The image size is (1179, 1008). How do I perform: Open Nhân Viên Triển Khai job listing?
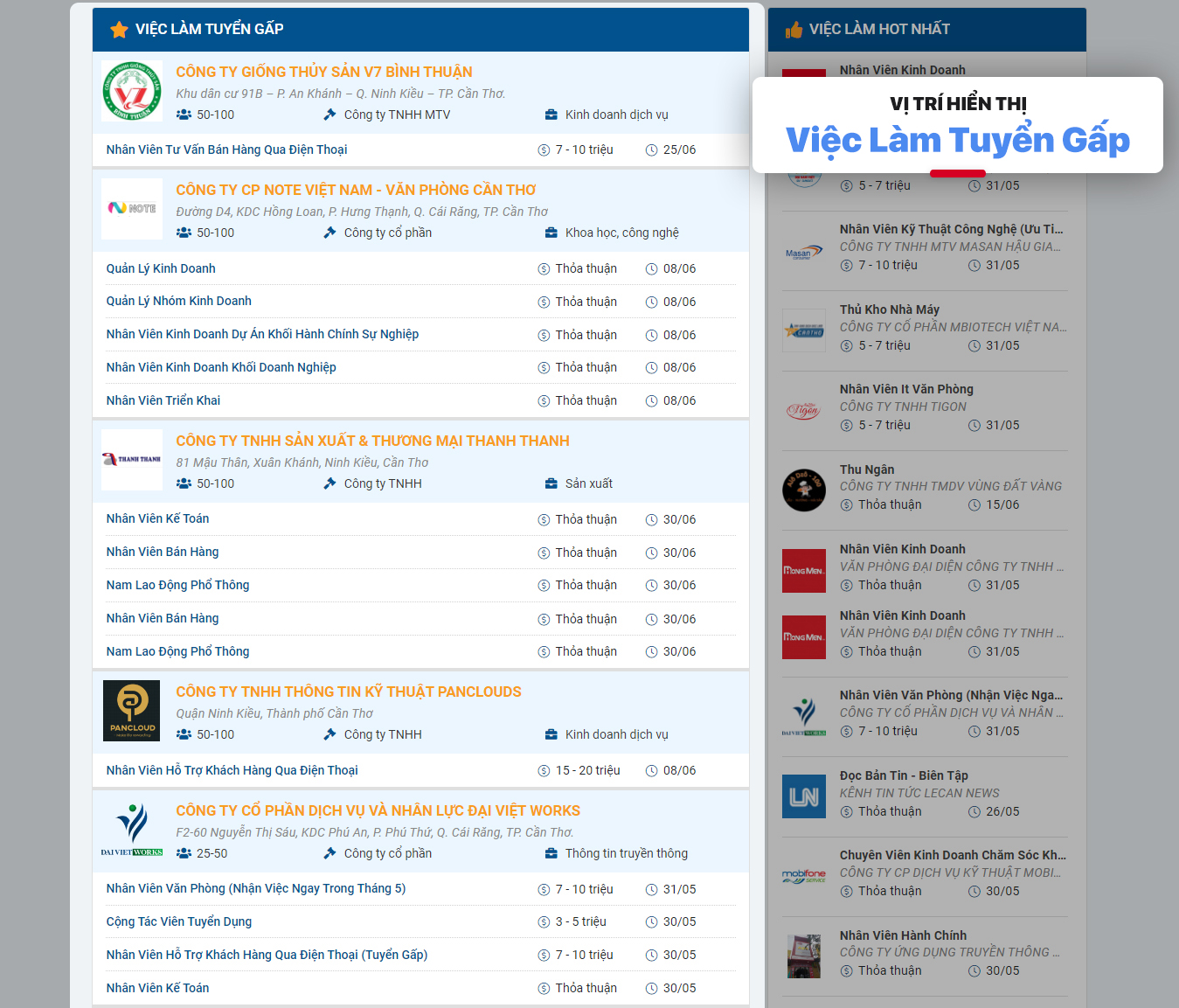[163, 400]
